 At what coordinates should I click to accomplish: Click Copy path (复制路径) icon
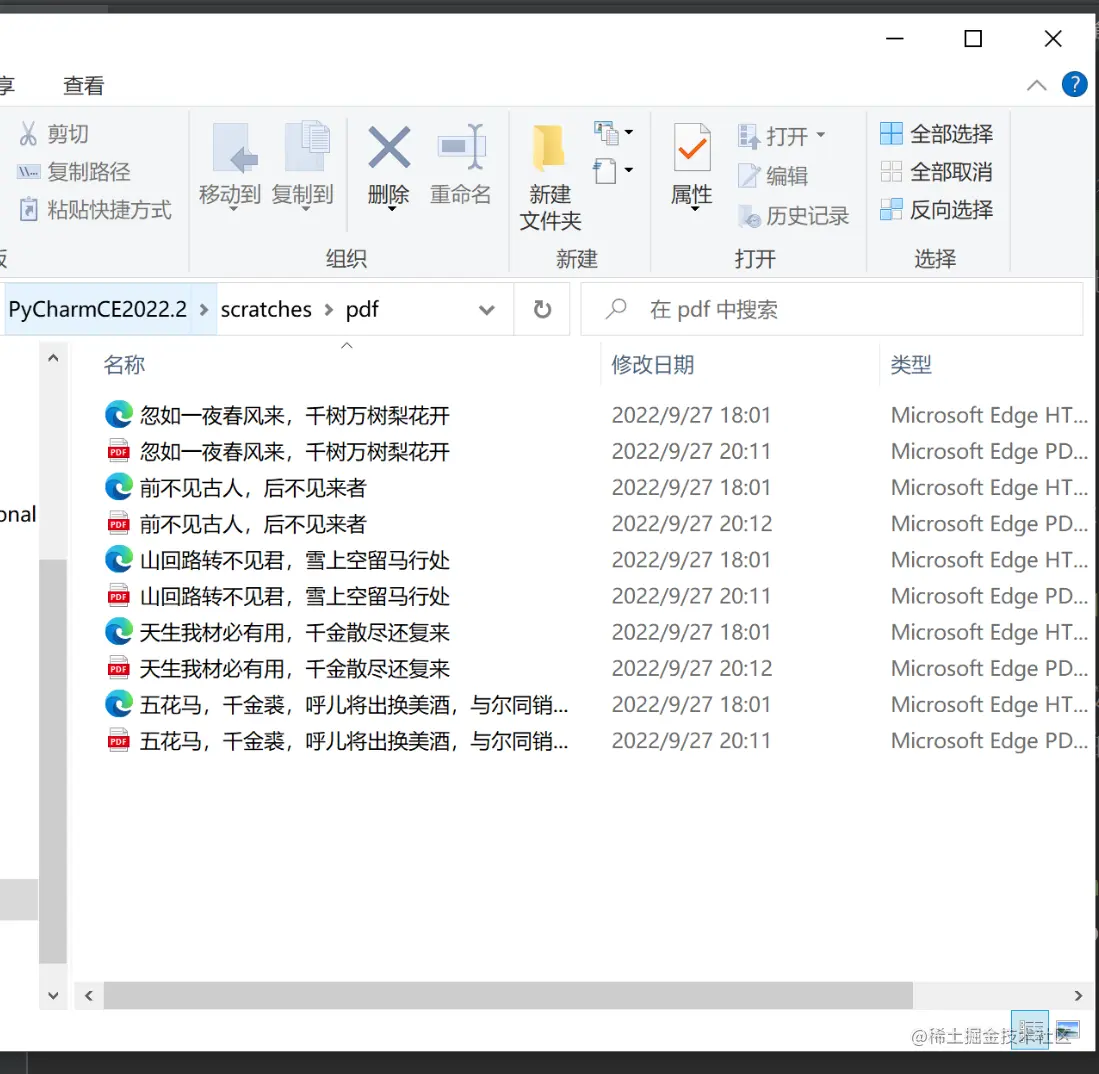click(x=28, y=172)
